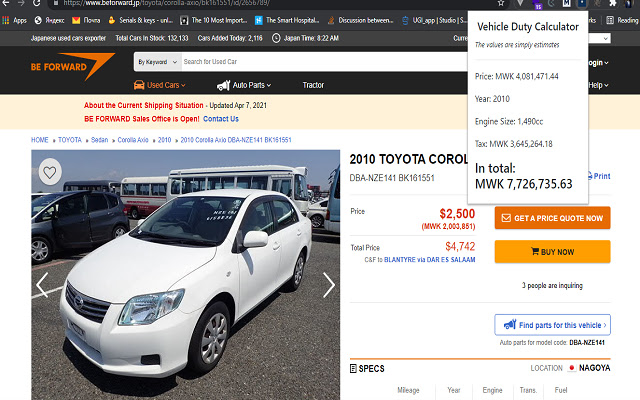
Task: Open the By Keyword search dropdown
Action: coord(156,62)
